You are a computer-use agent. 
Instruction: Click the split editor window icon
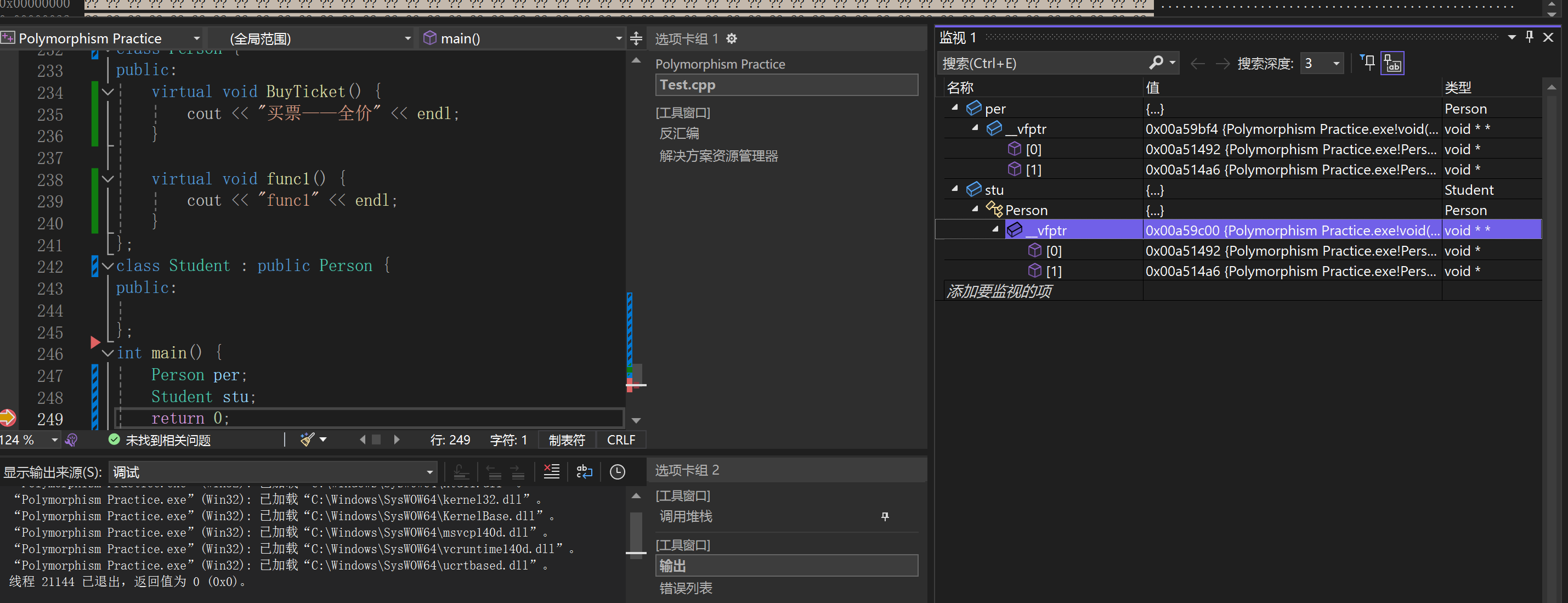[x=636, y=39]
